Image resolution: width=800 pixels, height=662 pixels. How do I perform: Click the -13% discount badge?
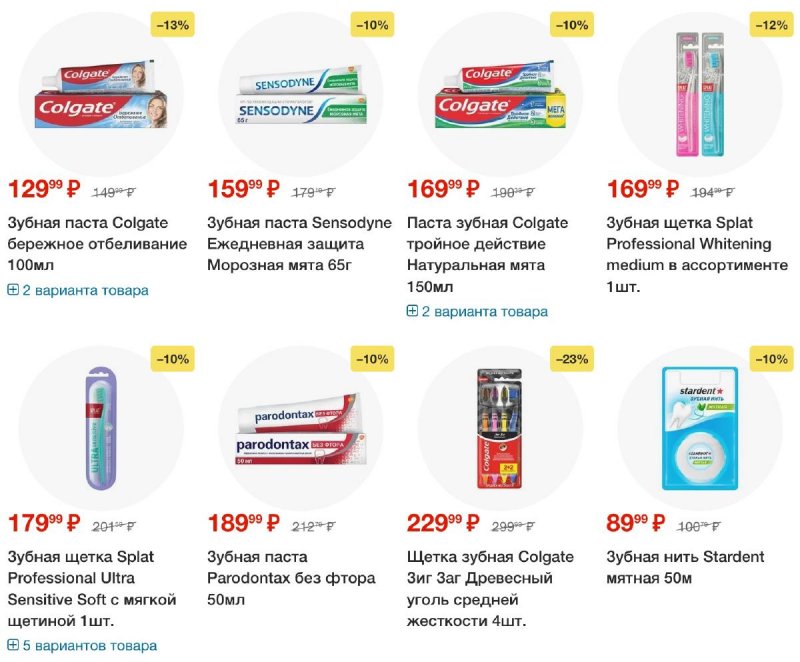(172, 24)
